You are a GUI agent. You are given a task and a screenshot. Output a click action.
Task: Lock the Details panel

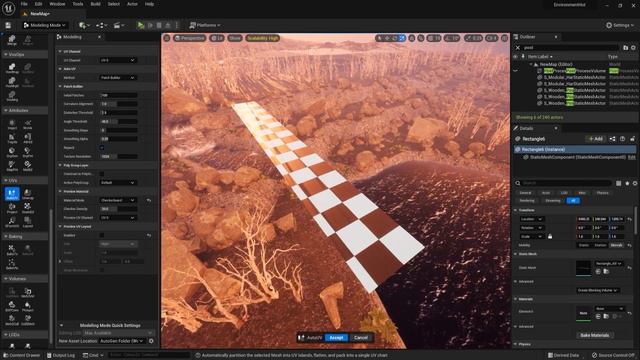(632, 139)
